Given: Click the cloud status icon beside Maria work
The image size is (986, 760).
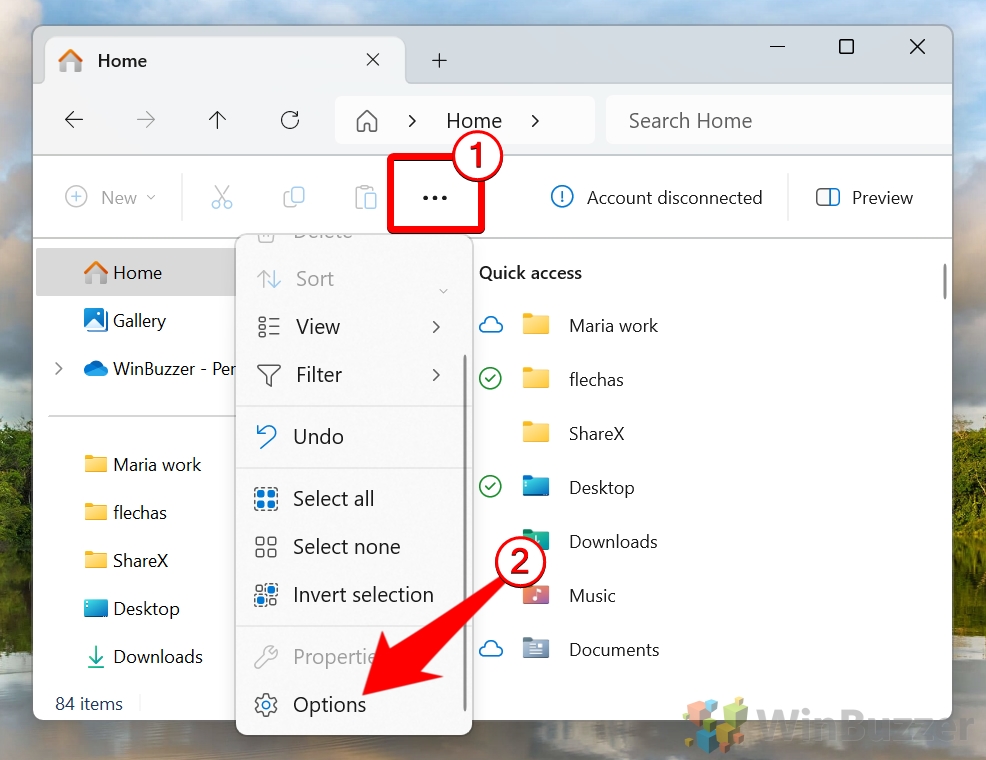Looking at the screenshot, I should click(x=491, y=325).
